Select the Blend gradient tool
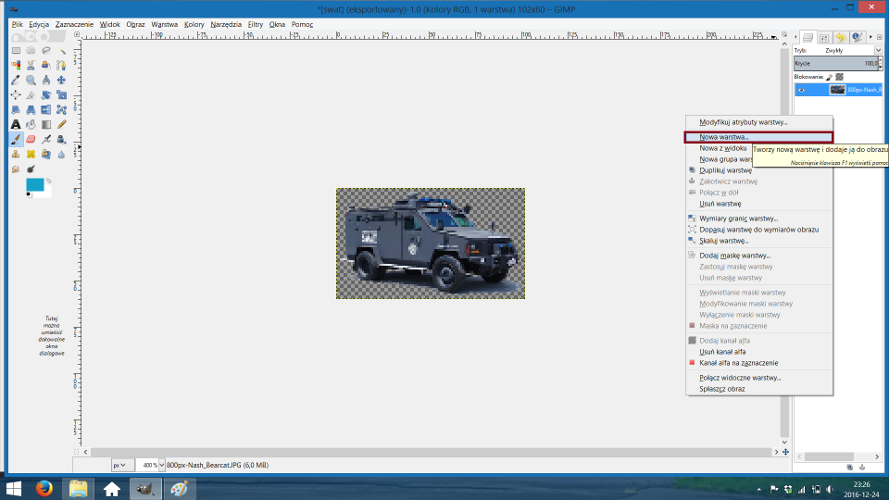 [46, 124]
